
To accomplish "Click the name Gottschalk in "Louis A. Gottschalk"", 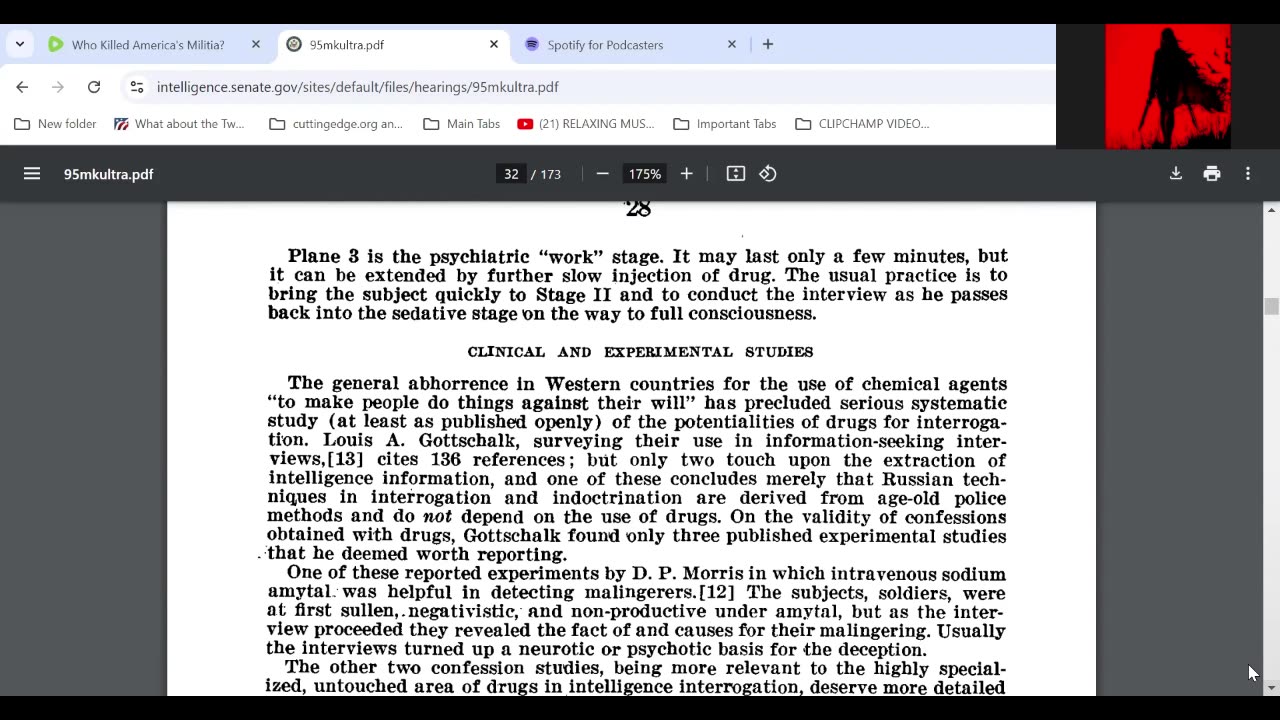I will click(467, 441).
